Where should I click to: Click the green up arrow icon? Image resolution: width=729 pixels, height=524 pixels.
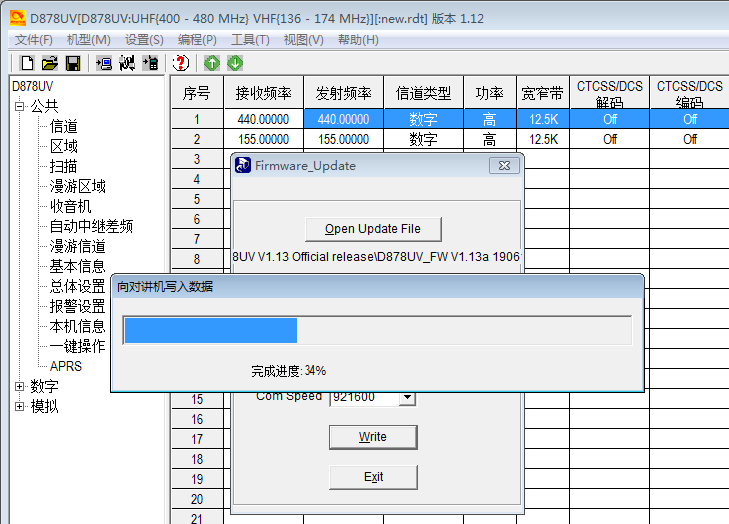(x=212, y=63)
